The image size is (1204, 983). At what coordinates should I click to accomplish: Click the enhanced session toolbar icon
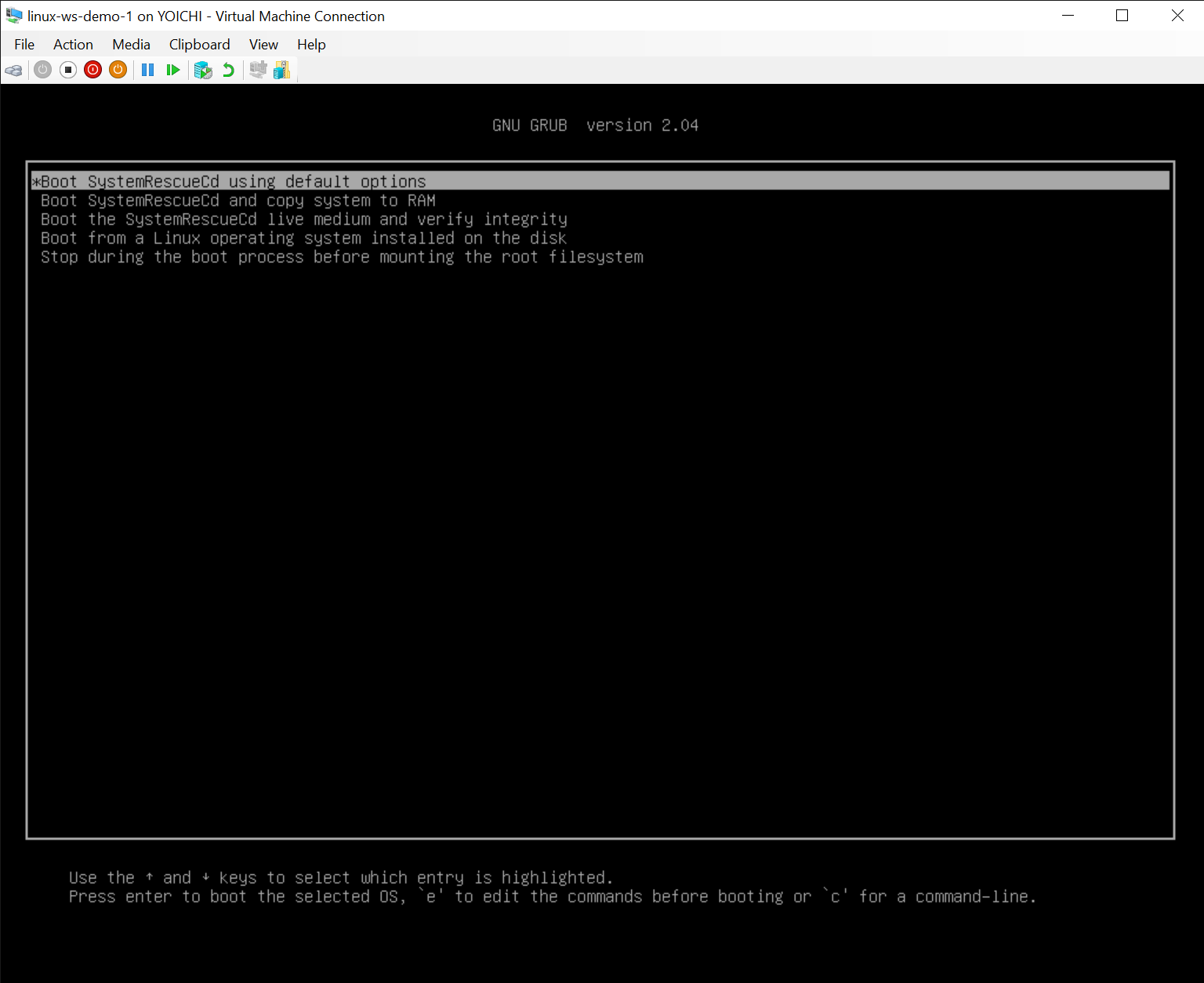tap(258, 70)
